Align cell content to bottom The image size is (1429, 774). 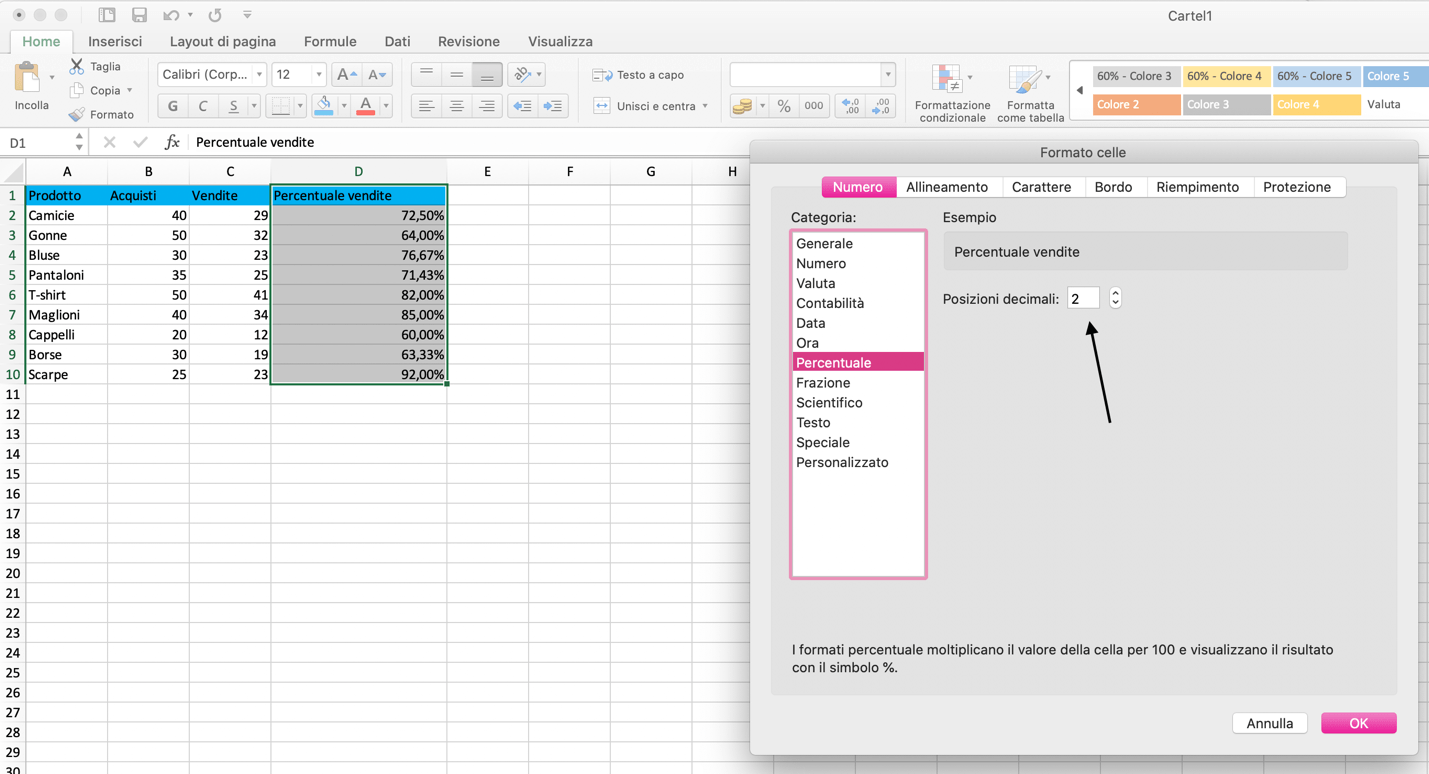[x=486, y=75]
